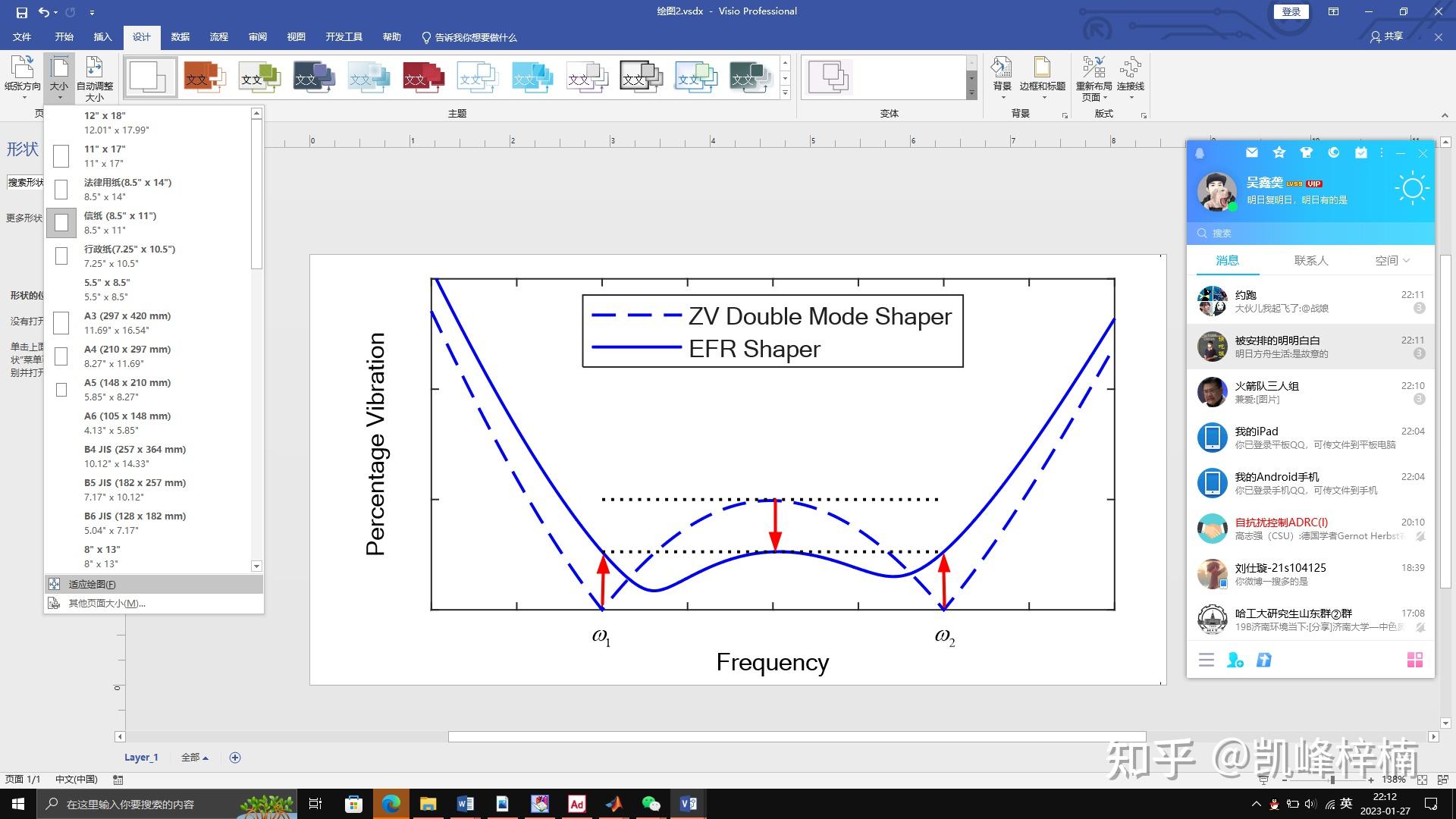
Task: Select the red theme thumbnail
Action: (423, 77)
